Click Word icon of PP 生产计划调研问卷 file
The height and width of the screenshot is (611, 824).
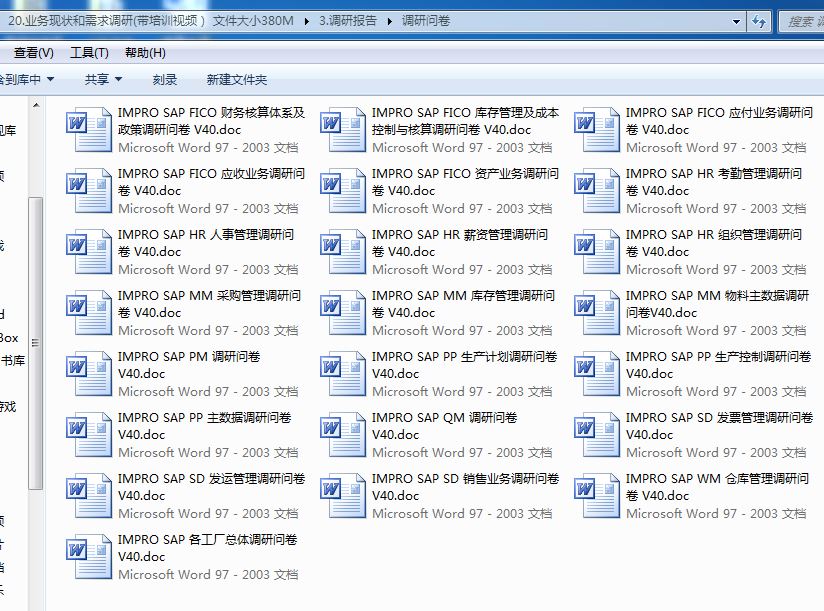343,374
